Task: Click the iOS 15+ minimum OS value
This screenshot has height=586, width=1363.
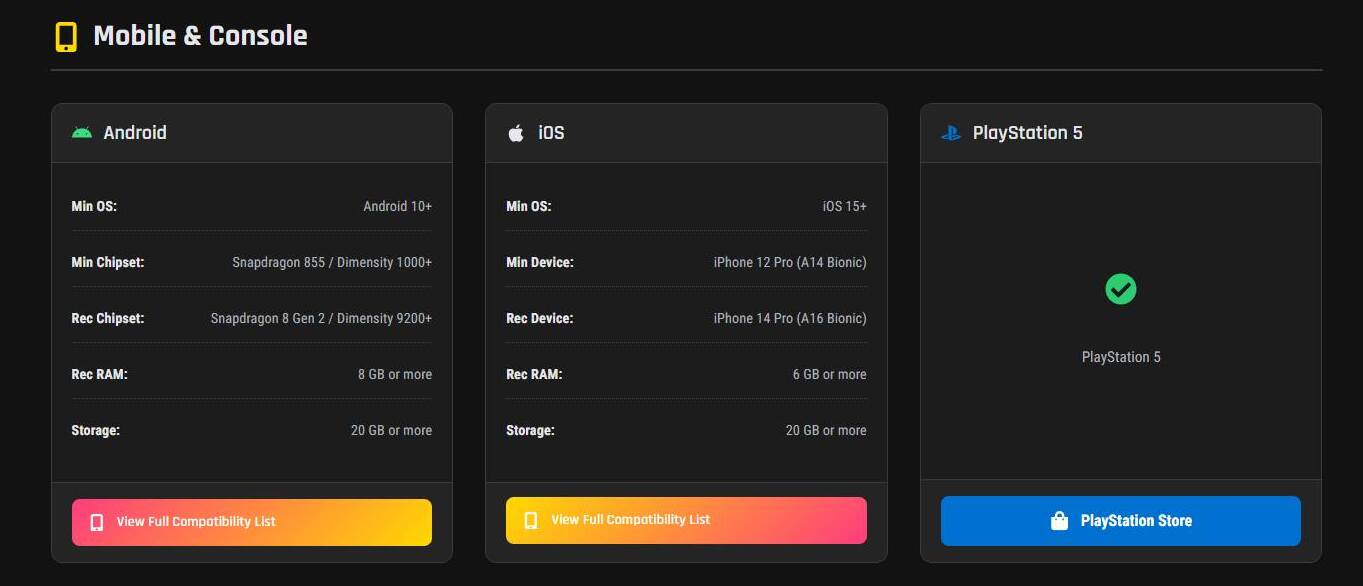Action: point(844,206)
